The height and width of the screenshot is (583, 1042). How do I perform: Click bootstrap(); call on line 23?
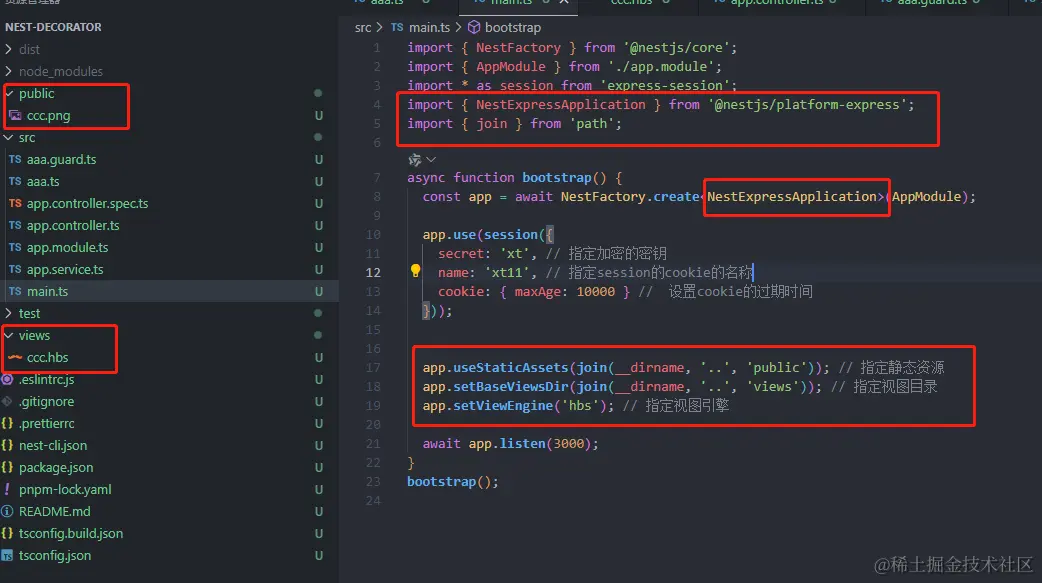(453, 481)
